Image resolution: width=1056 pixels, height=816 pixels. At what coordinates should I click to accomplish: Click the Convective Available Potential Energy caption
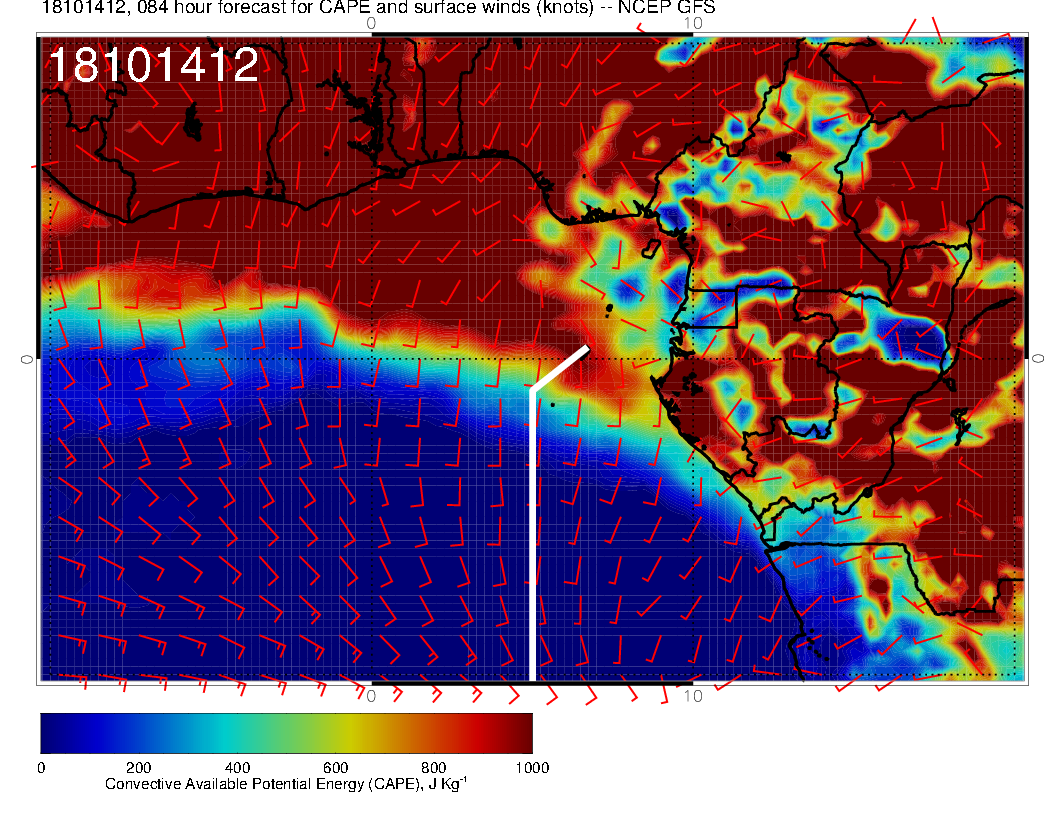(x=285, y=785)
